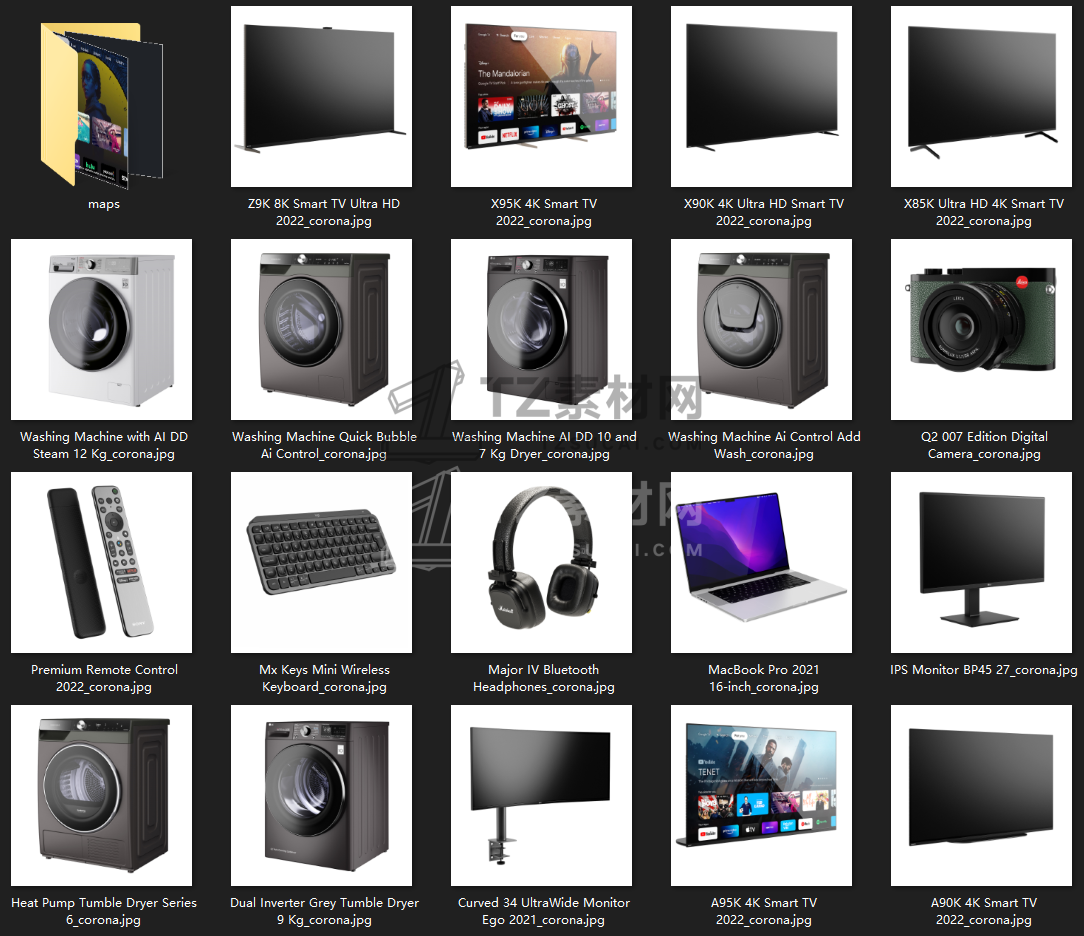This screenshot has height=936, width=1084.
Task: Click file name 'A90K 4K Smart TV 2022_corona.jpg'
Action: coord(983,911)
